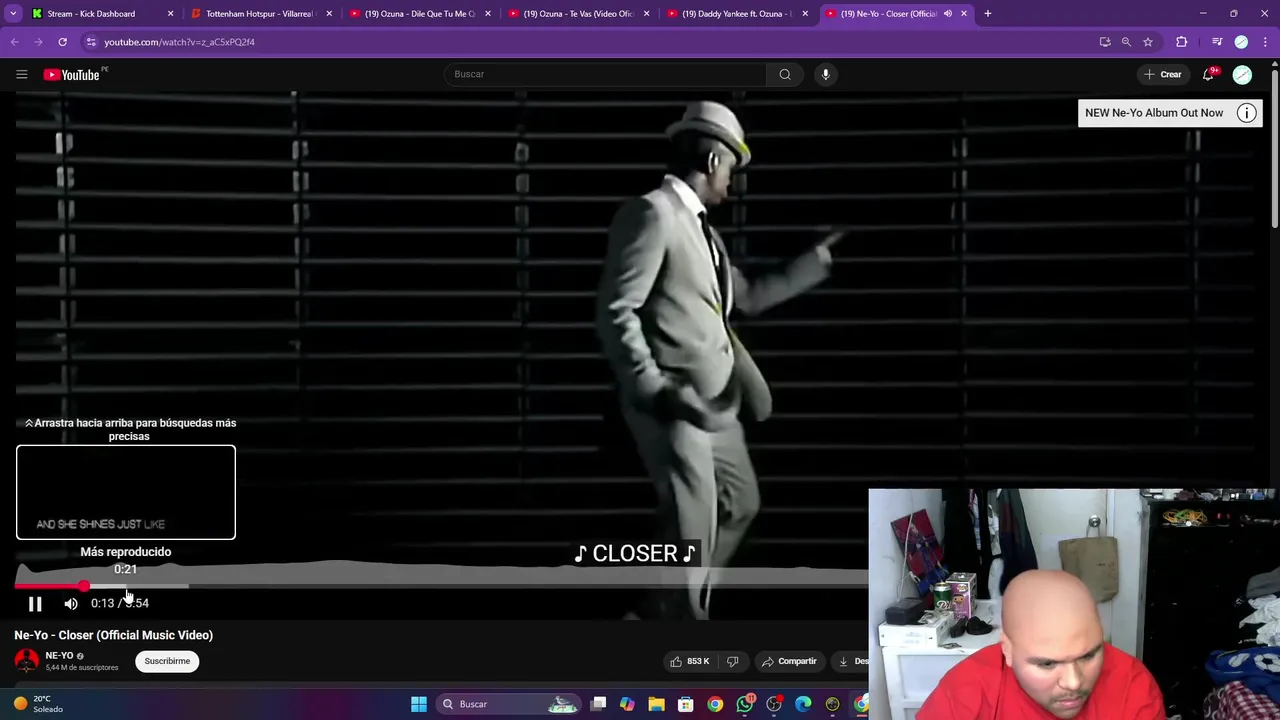Click the Suscribirse button
Image resolution: width=1280 pixels, height=720 pixels.
point(167,661)
